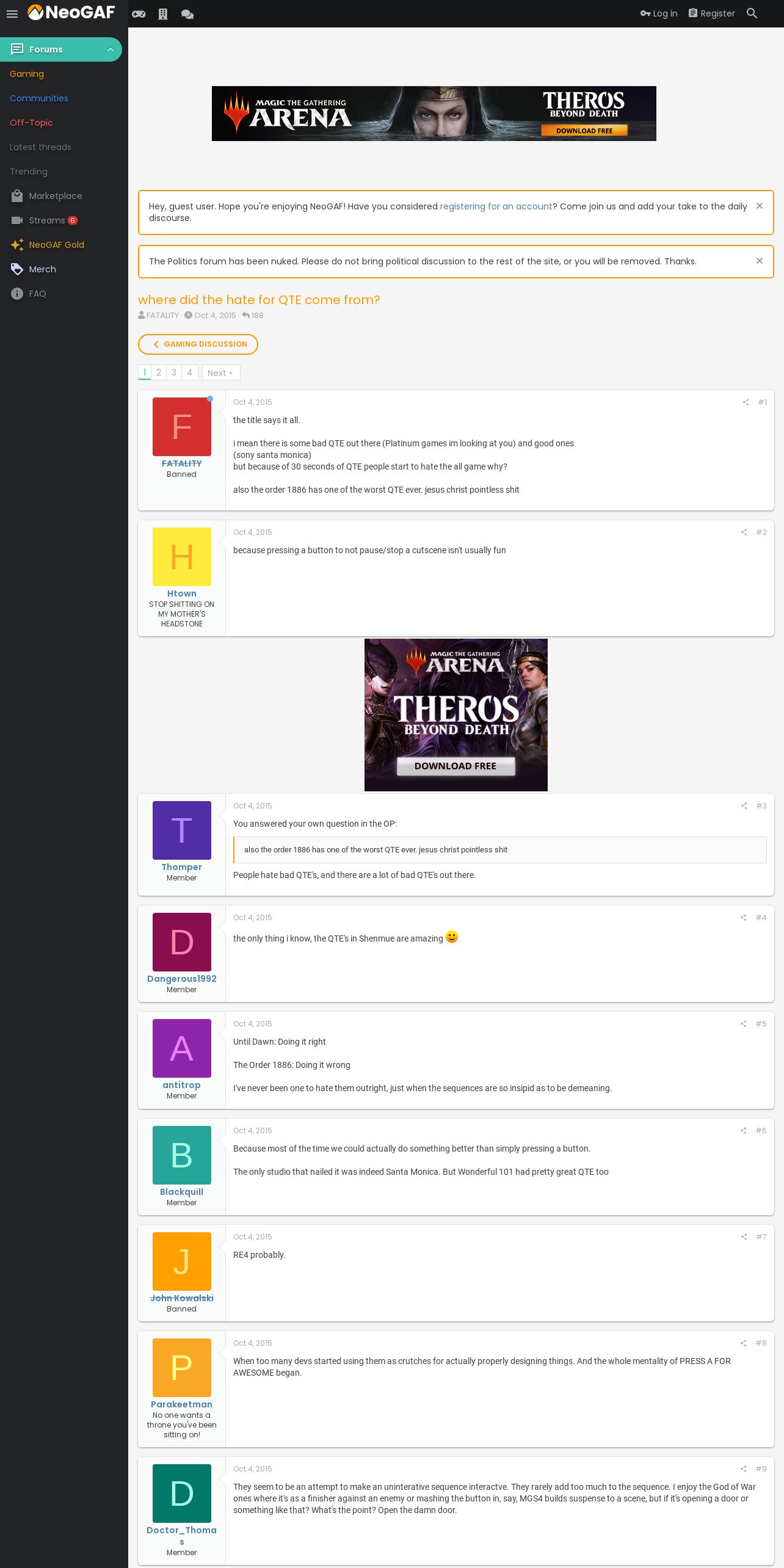
Task: Click thread author FATALITY under title
Action: (162, 316)
